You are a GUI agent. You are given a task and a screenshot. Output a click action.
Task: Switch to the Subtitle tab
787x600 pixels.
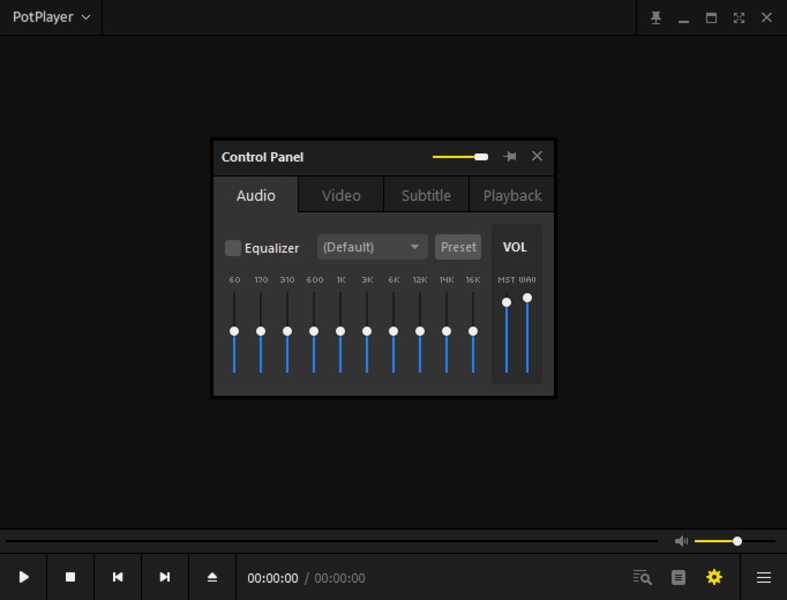(x=426, y=195)
